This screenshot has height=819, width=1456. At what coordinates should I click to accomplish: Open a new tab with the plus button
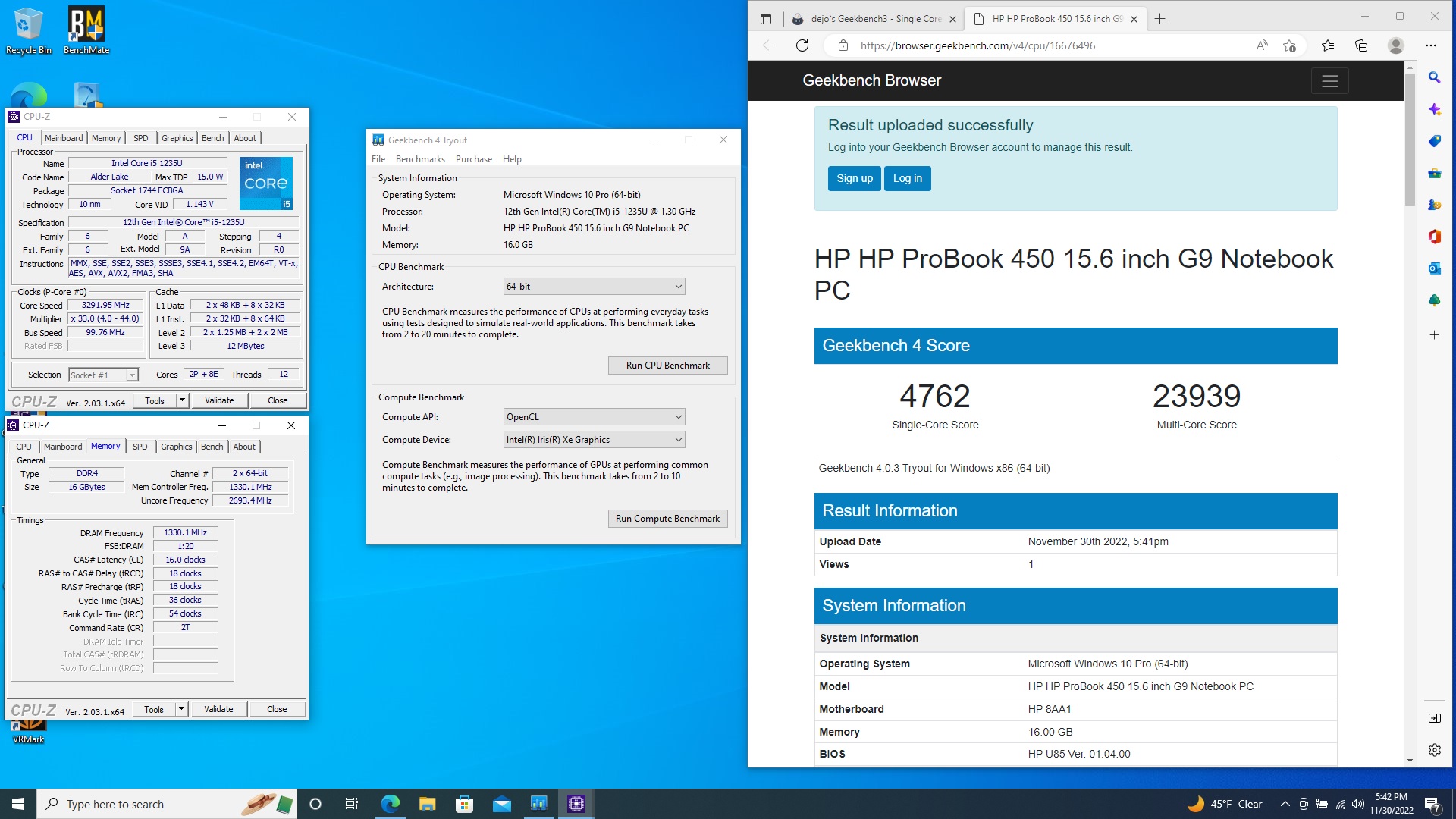coord(1159,19)
